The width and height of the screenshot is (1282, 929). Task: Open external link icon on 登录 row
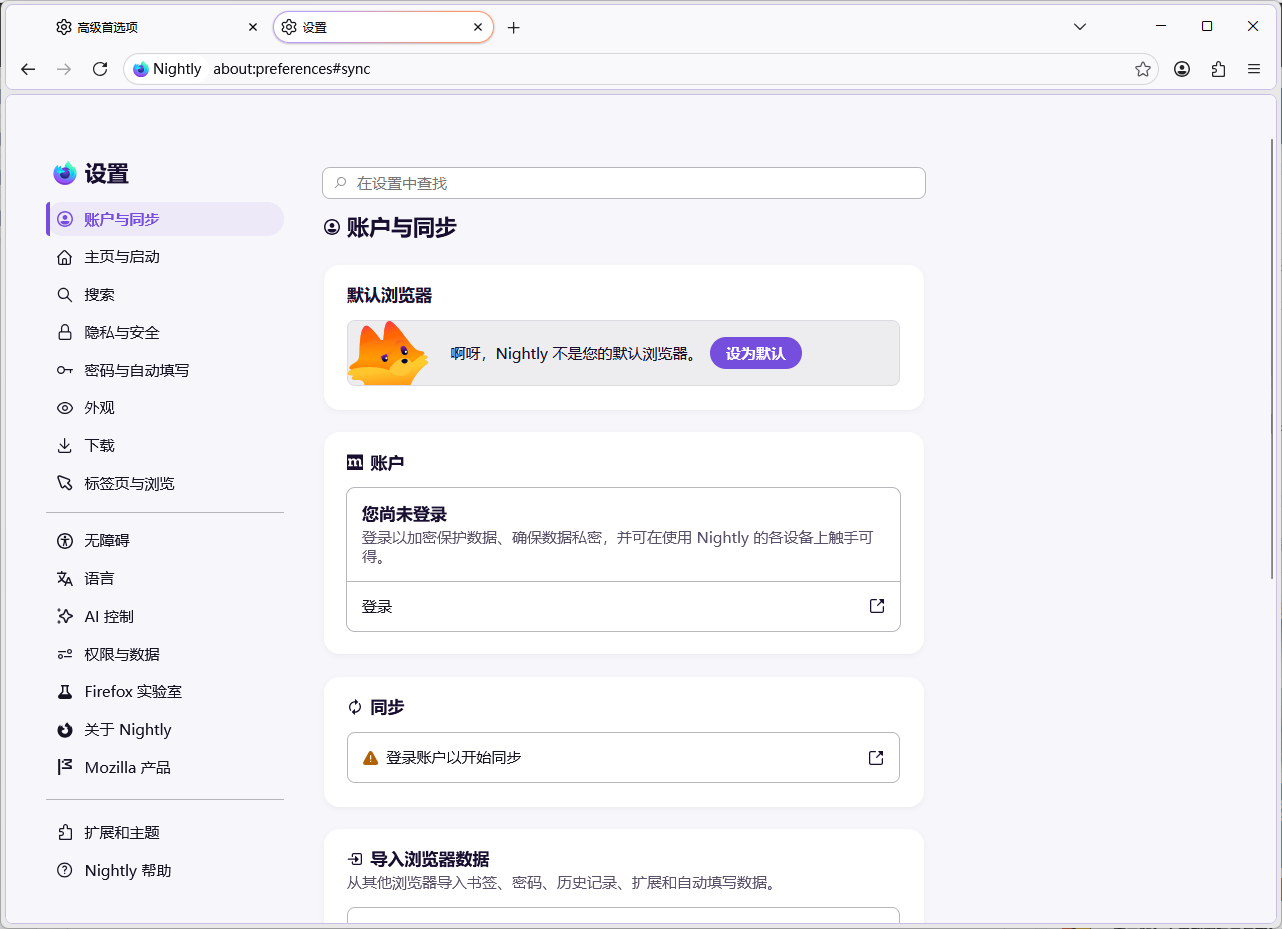pyautogui.click(x=877, y=606)
